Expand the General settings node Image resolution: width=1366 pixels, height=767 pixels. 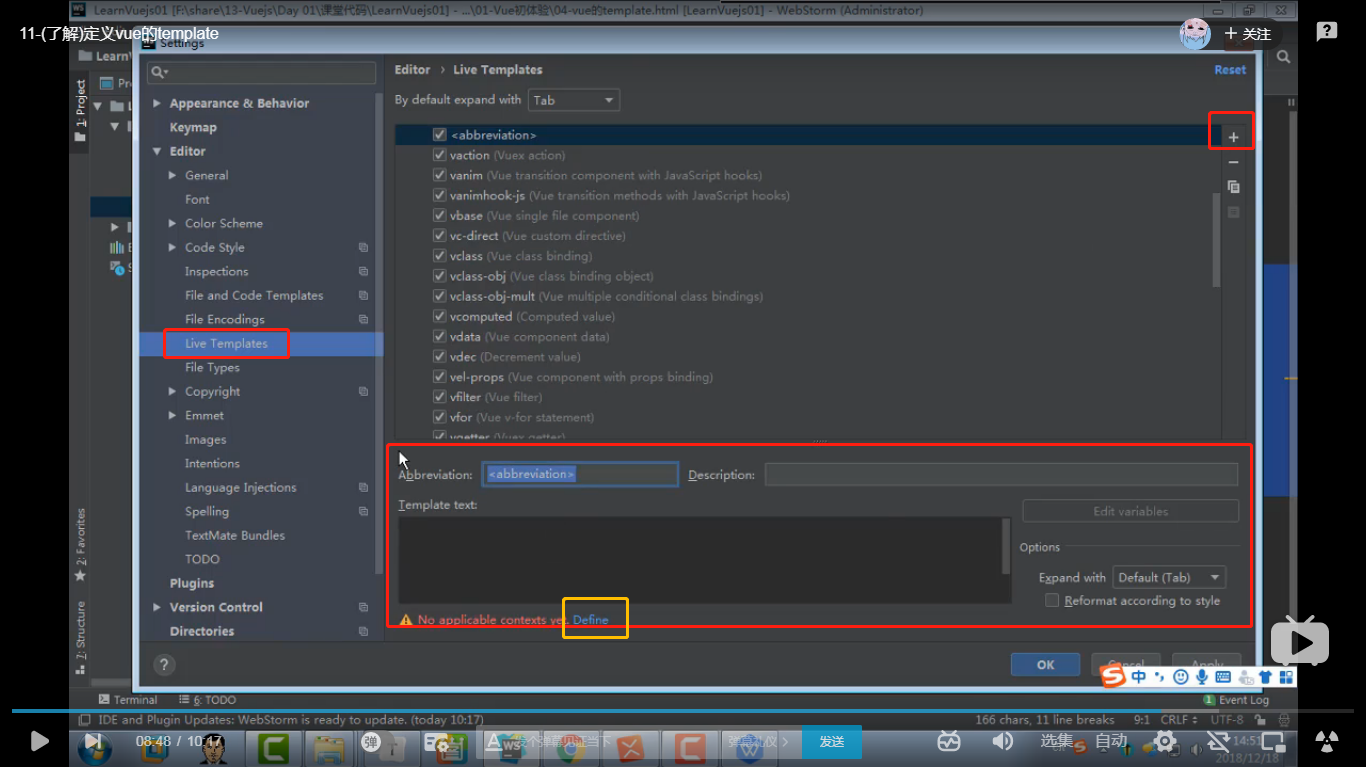(x=173, y=175)
